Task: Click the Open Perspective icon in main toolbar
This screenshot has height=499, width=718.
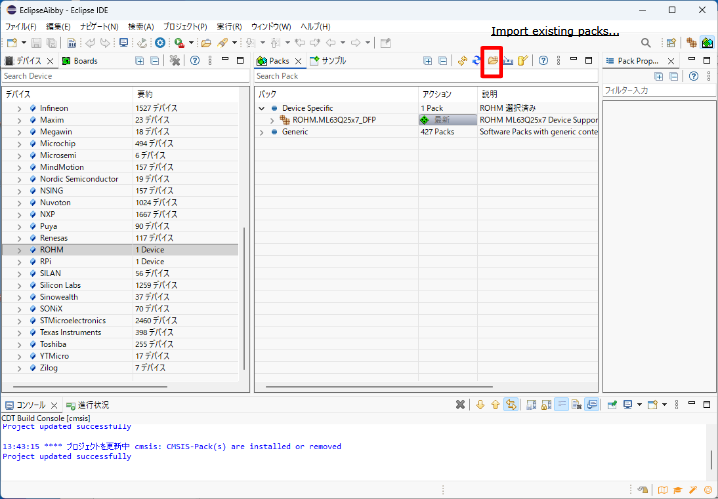Action: tap(671, 43)
